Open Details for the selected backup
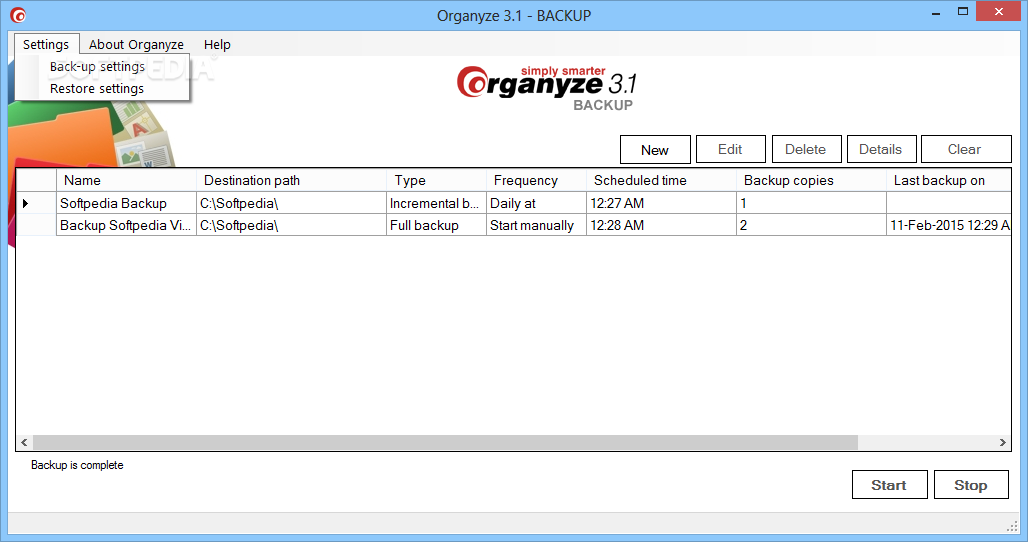 coord(881,149)
